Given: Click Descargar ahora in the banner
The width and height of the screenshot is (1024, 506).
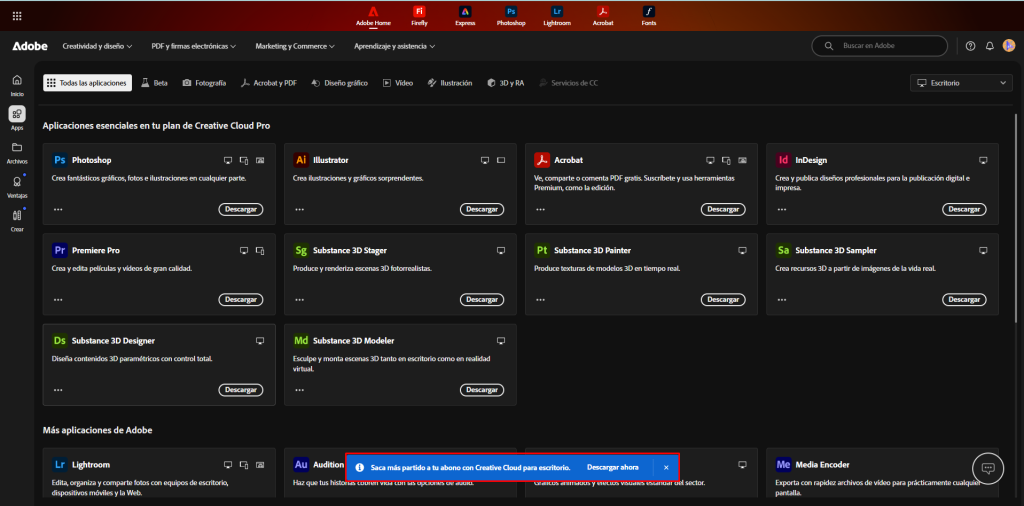Looking at the screenshot, I should coord(612,467).
